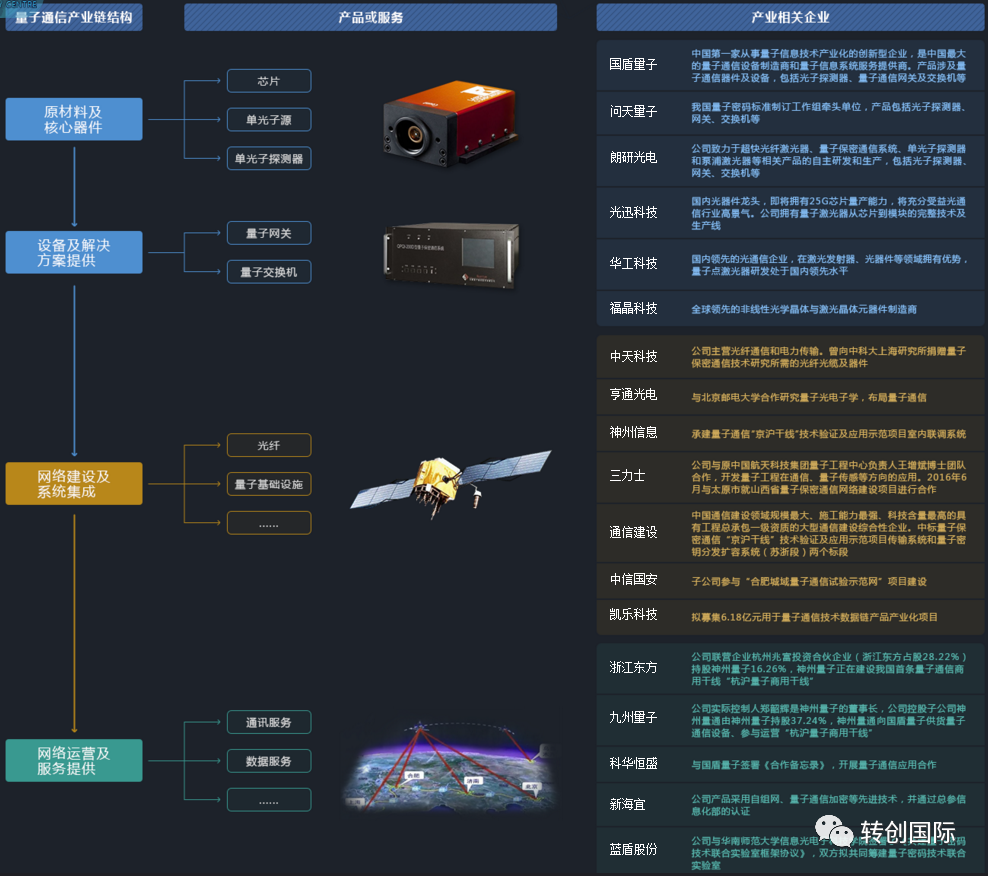The height and width of the screenshot is (876, 988).
Task: Click the satellite image
Action: [451, 483]
